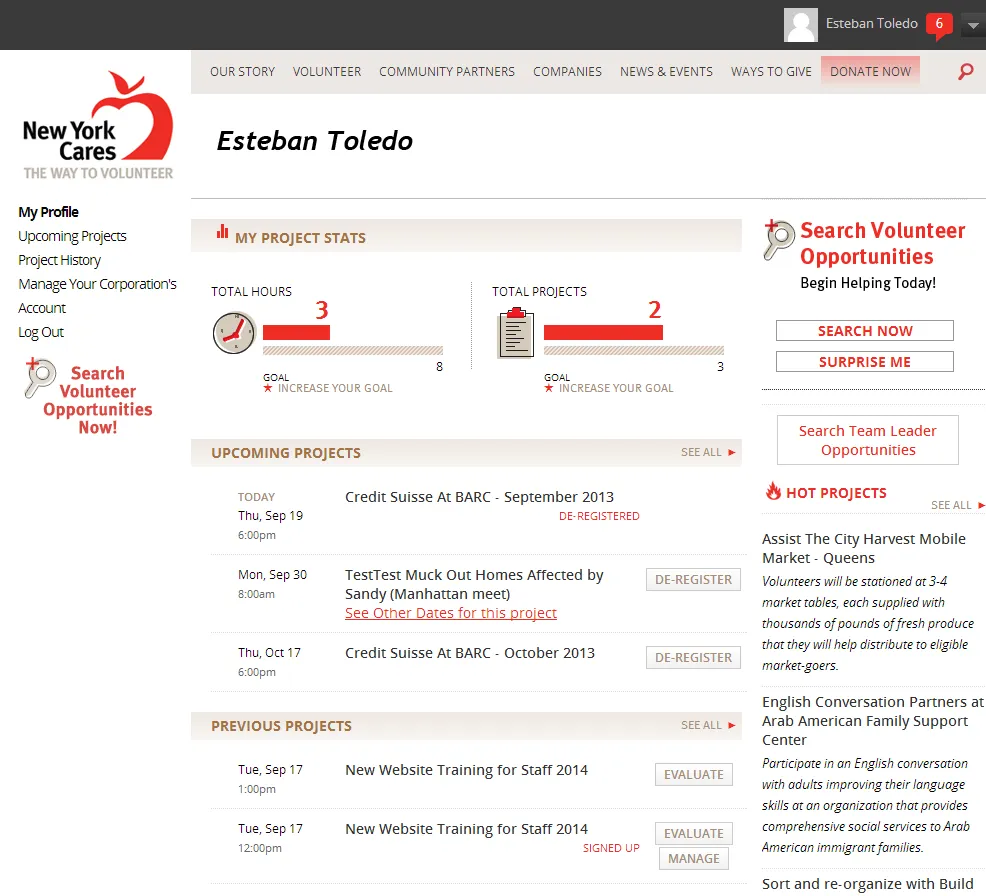Image resolution: width=986 pixels, height=896 pixels.
Task: Click the Esteban Toledo name in header
Action: 872,23
